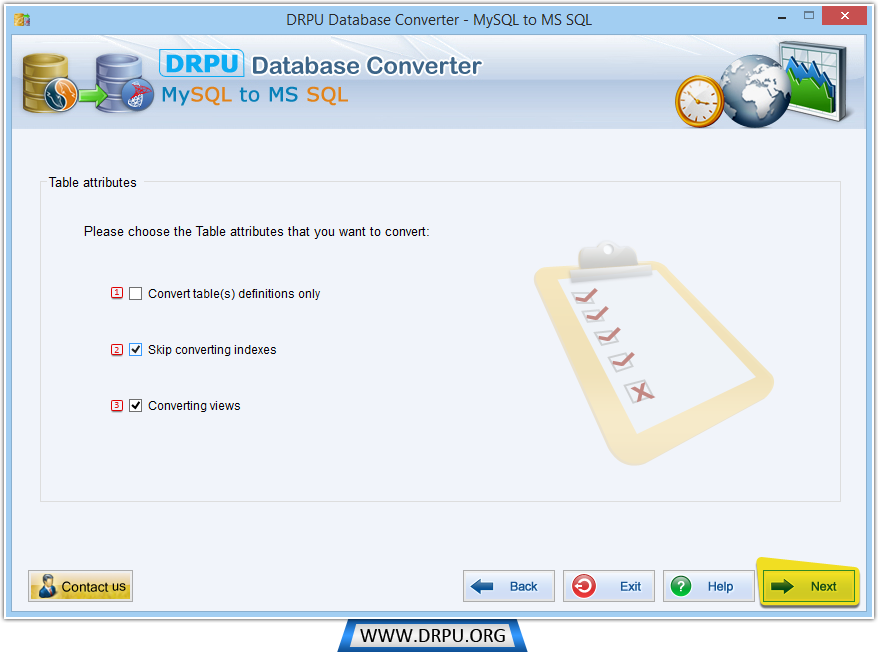878x652 pixels.
Task: Click the 'Convert table(s) definitions only' label
Action: pyautogui.click(x=234, y=294)
